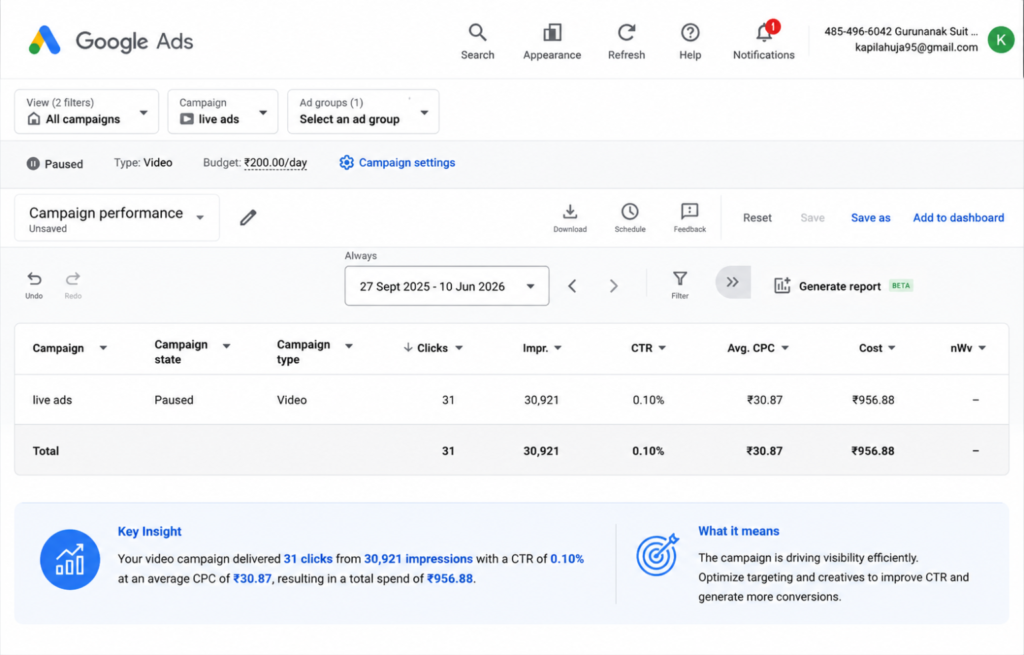Click the 0.10% CTR in Key Insight text
Image resolution: width=1024 pixels, height=655 pixels.
(x=567, y=559)
